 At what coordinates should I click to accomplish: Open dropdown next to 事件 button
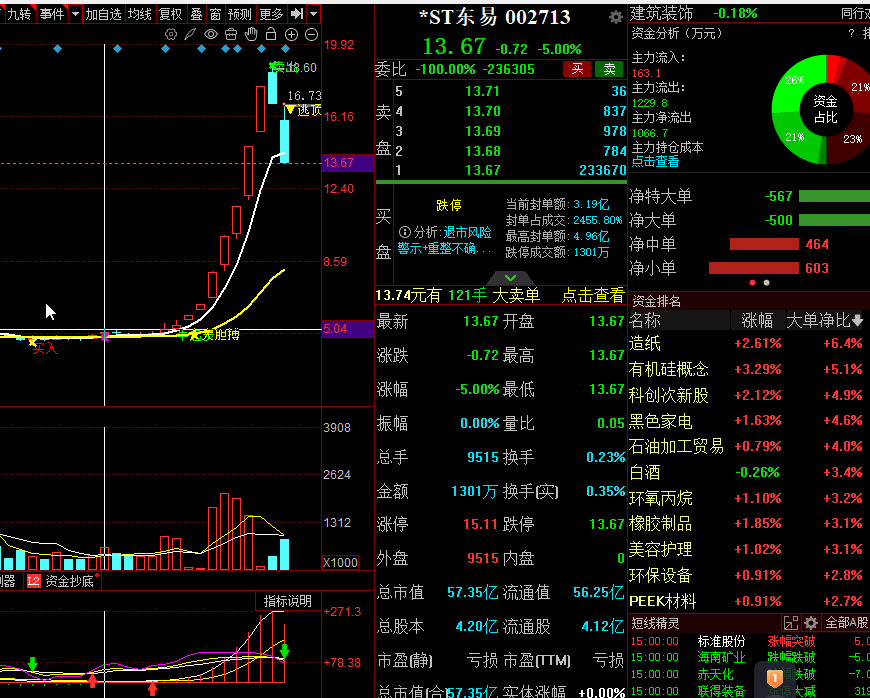tap(75, 14)
